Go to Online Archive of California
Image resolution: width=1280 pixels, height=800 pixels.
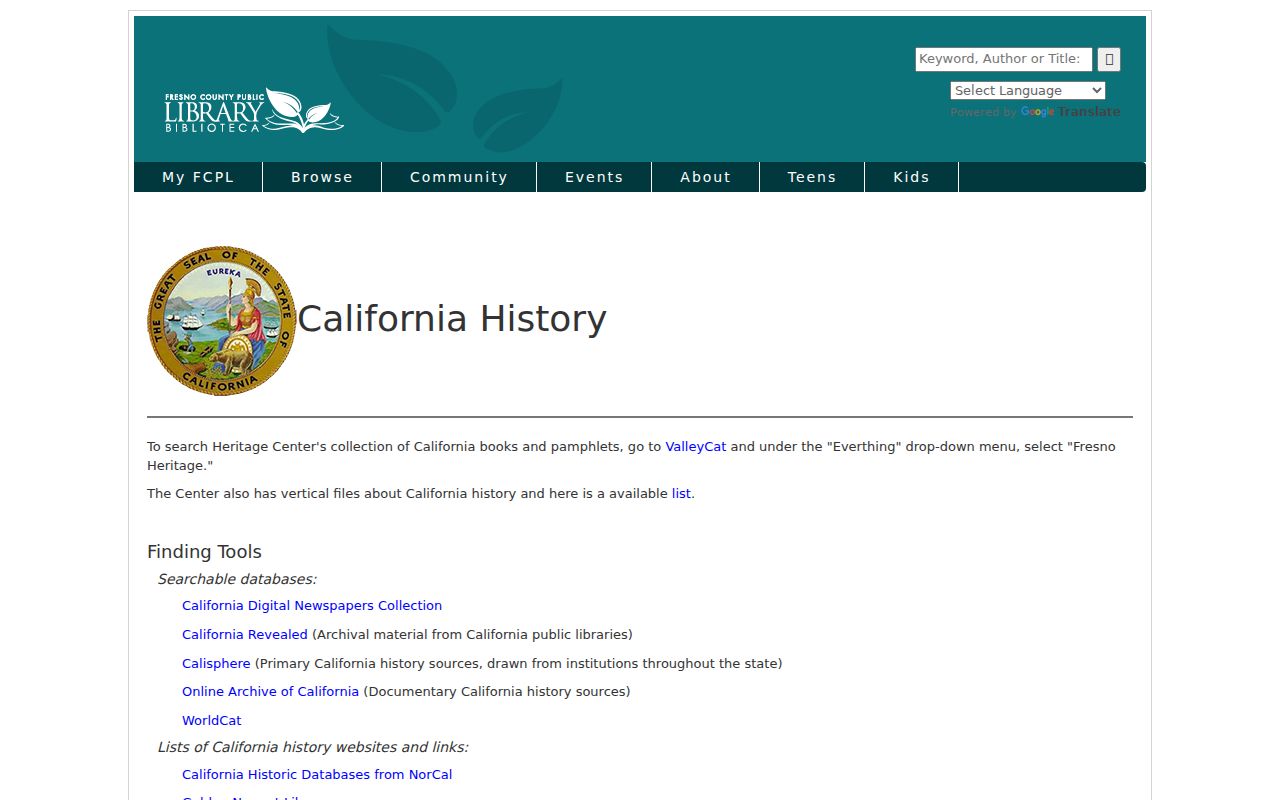270,692
